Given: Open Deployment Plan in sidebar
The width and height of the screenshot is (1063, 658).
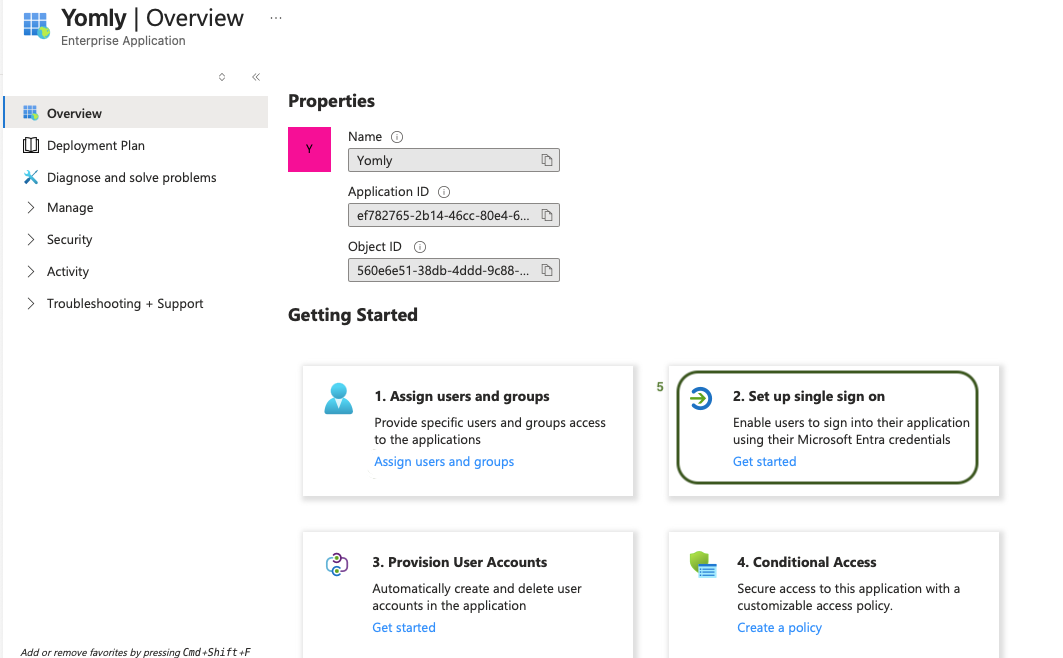Looking at the screenshot, I should (95, 146).
